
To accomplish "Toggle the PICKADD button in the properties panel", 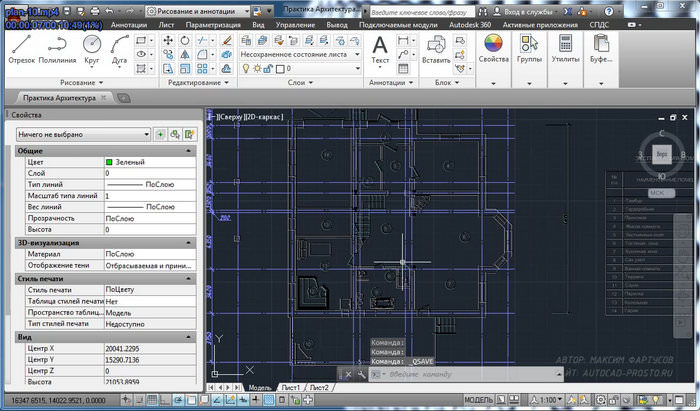I will [160, 133].
